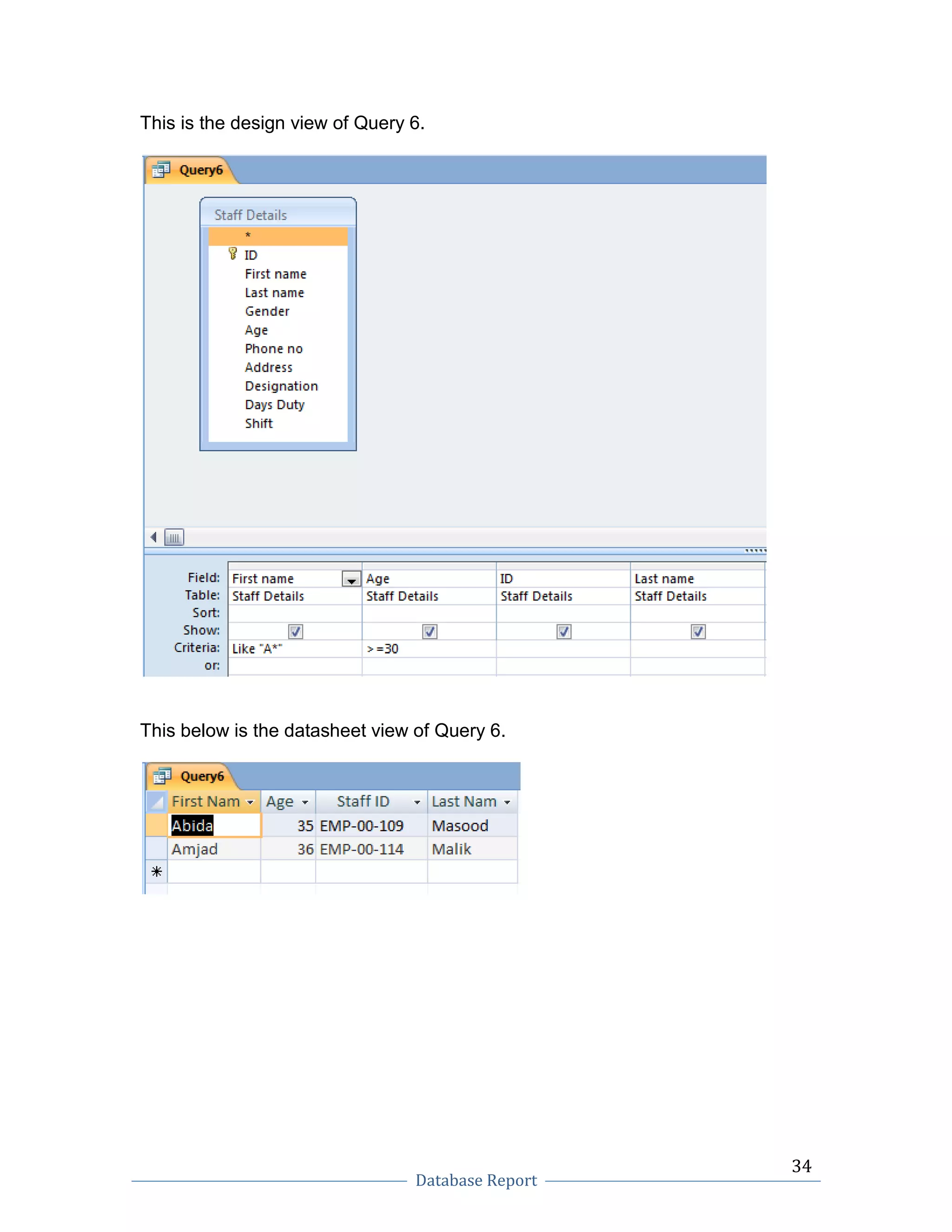Click the Amjad cell
Screen dimensions: 952x1232
pos(214,849)
